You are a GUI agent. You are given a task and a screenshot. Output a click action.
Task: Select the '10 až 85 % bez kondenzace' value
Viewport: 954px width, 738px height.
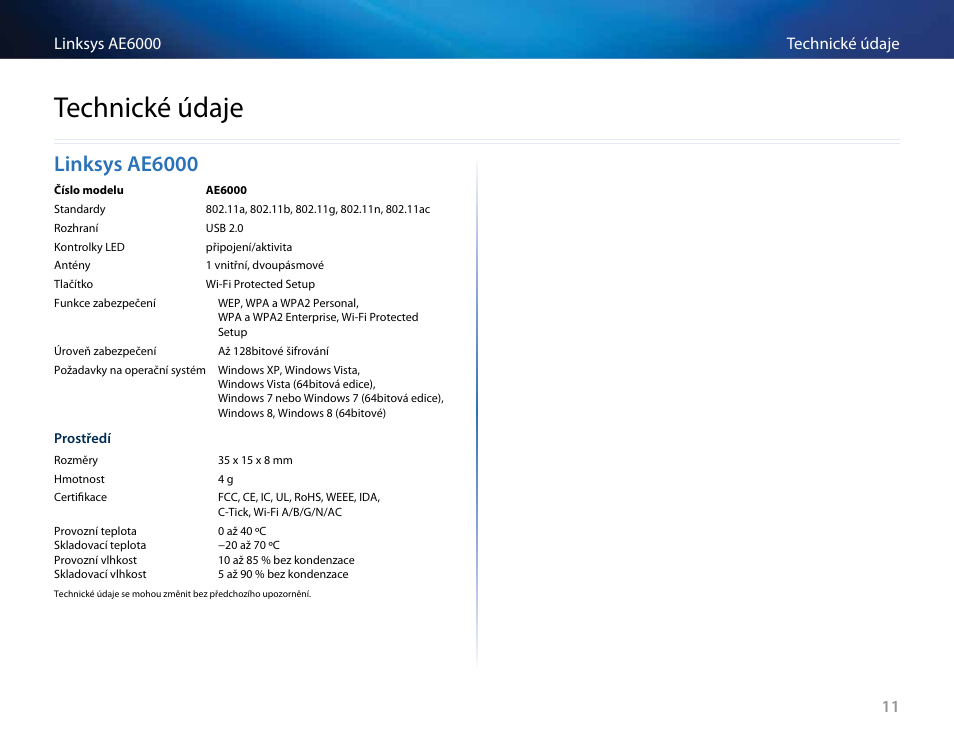click(286, 560)
